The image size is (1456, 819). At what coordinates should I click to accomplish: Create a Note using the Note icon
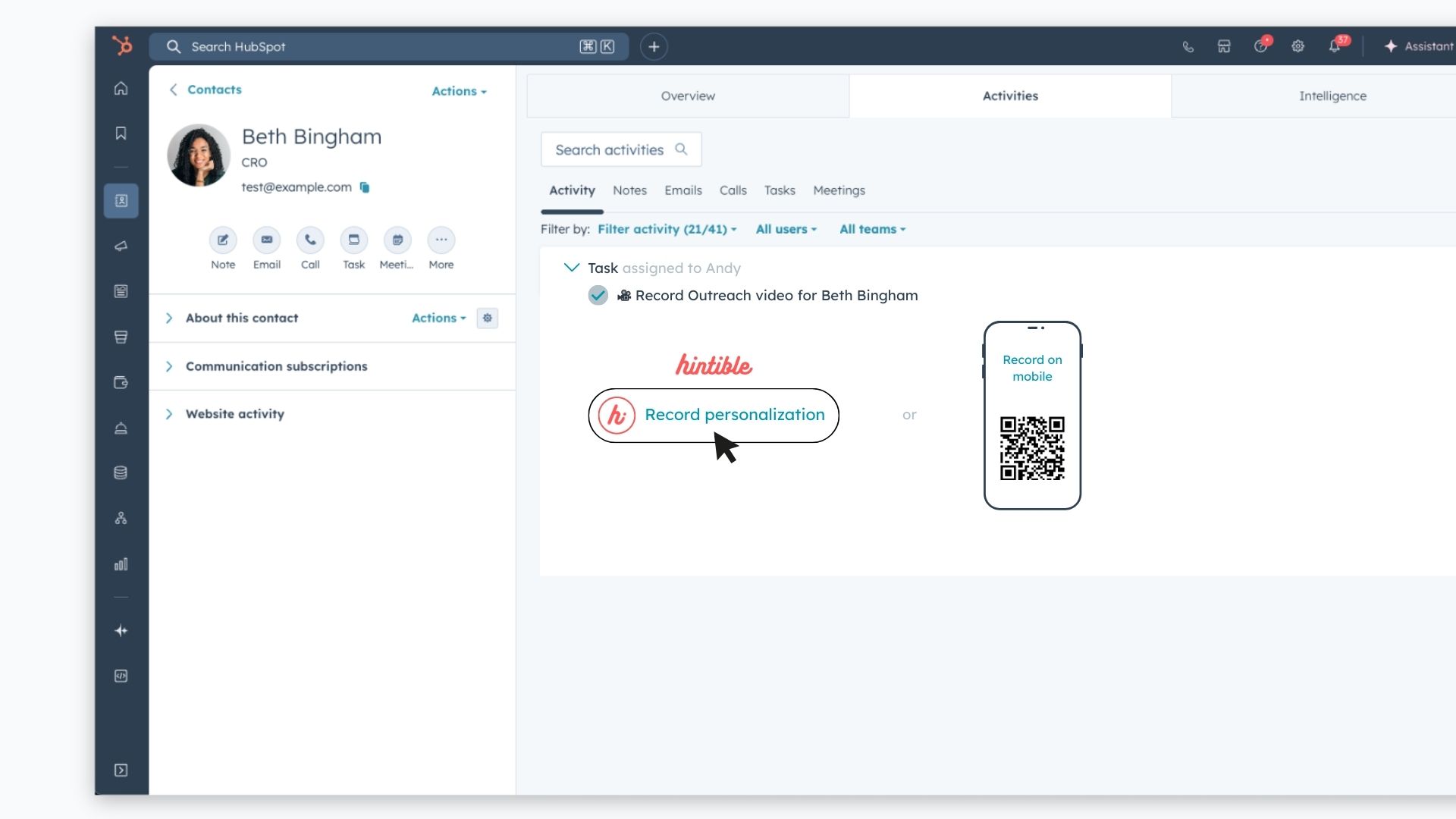pos(223,240)
